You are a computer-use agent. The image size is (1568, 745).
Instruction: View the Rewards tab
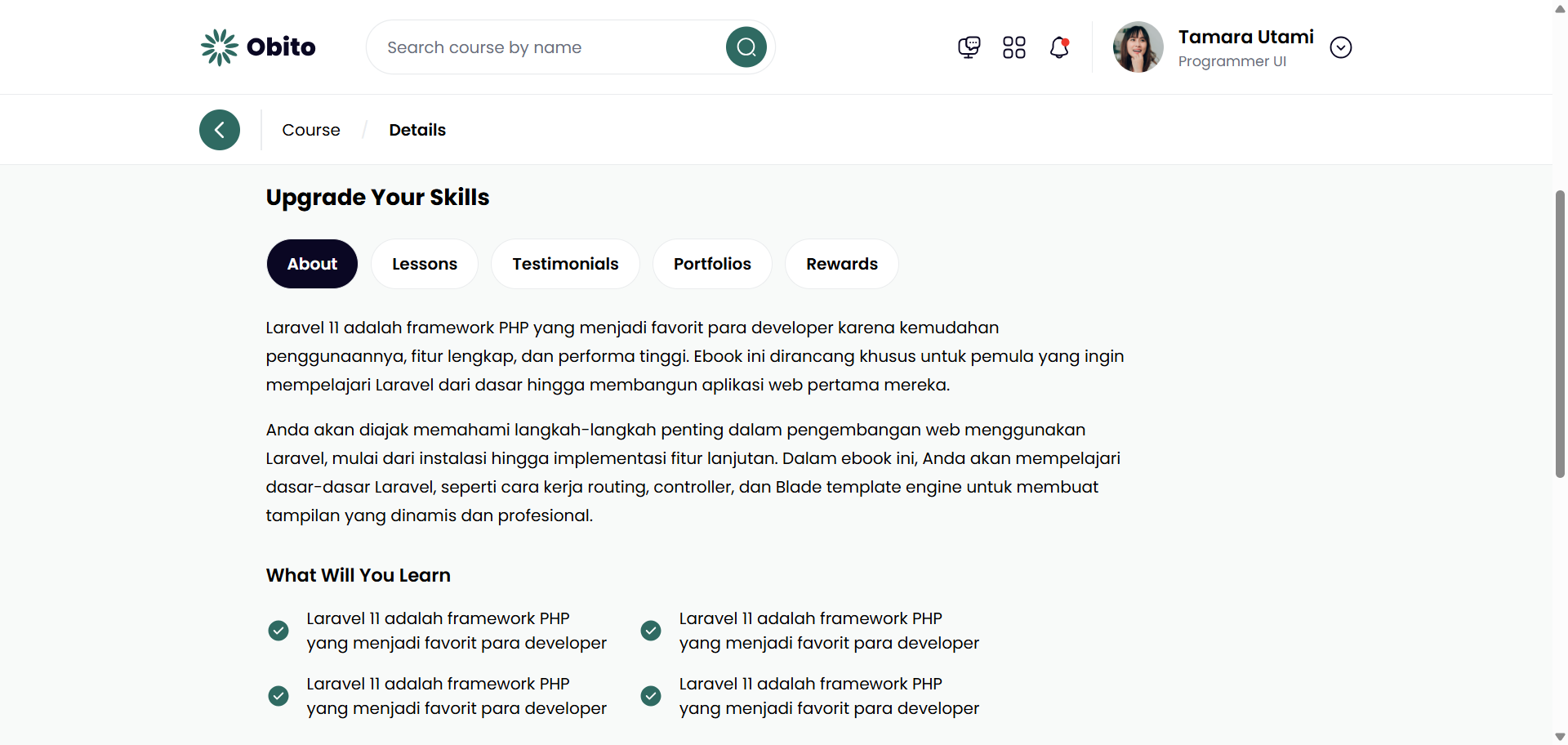click(841, 264)
